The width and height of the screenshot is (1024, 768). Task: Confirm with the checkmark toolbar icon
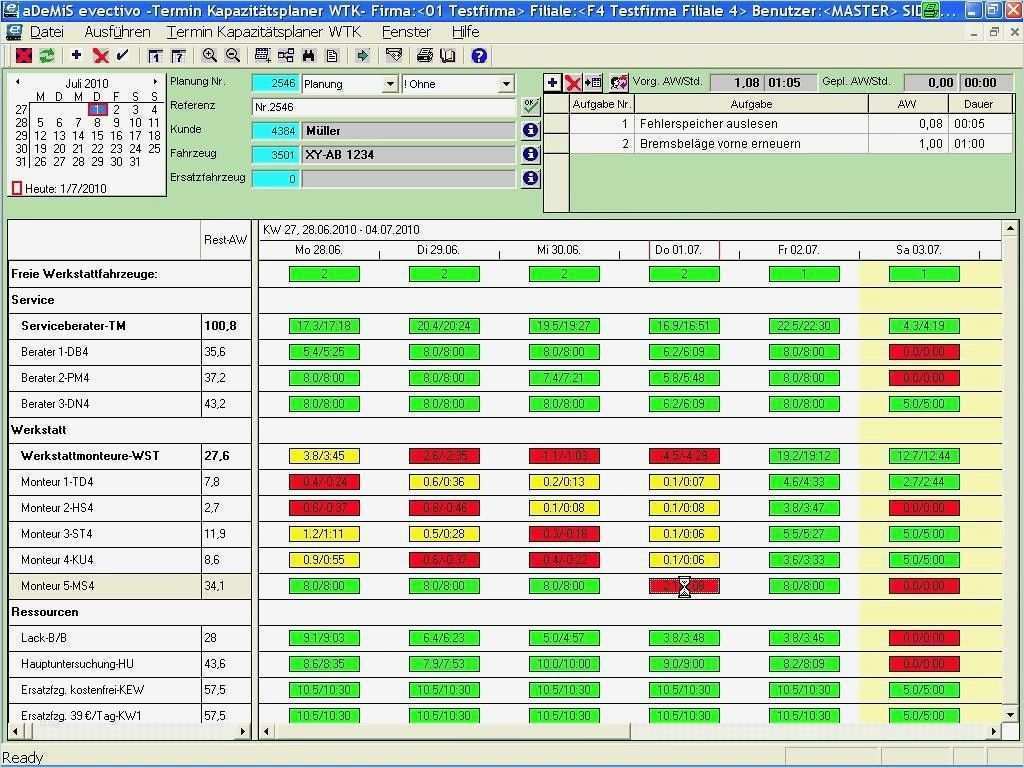click(x=123, y=57)
